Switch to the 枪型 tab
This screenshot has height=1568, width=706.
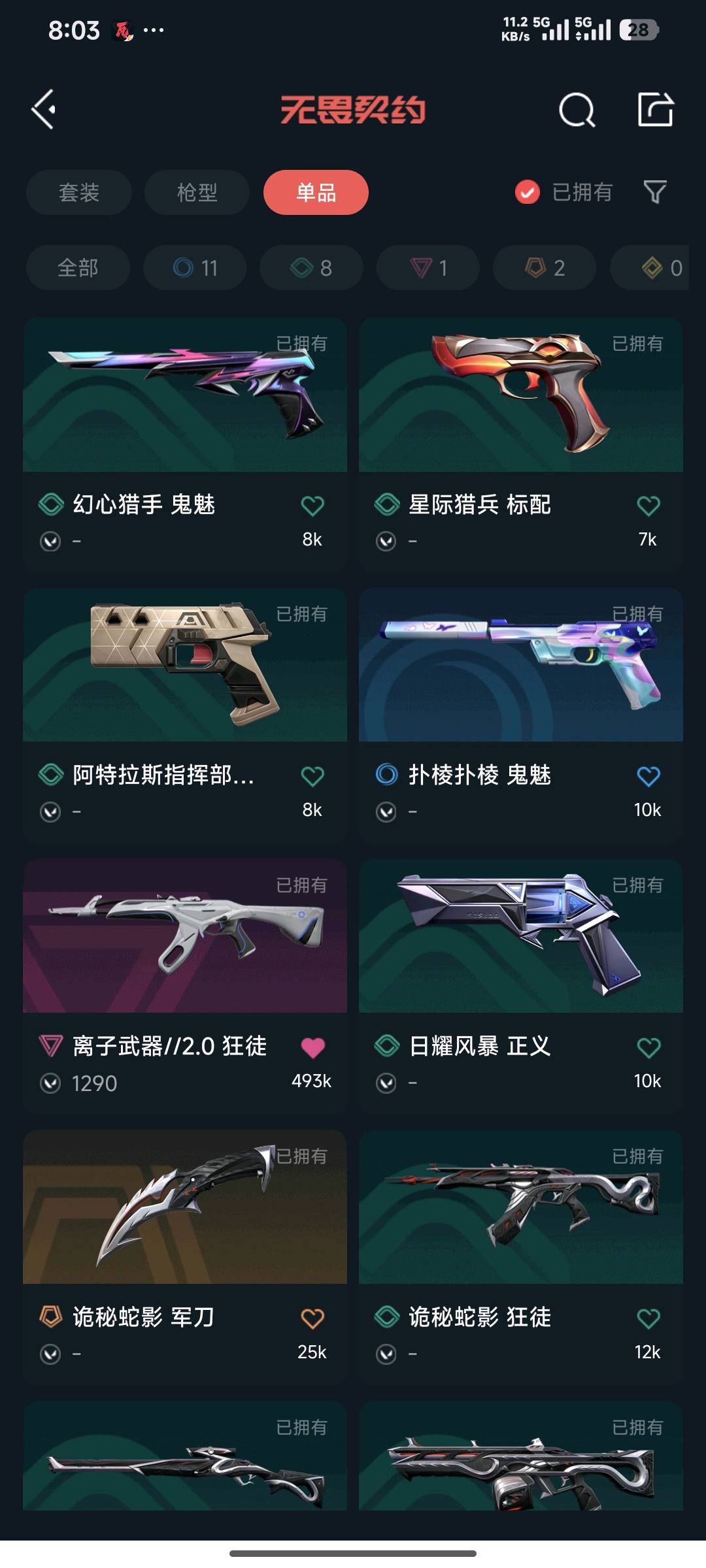pyautogui.click(x=197, y=192)
